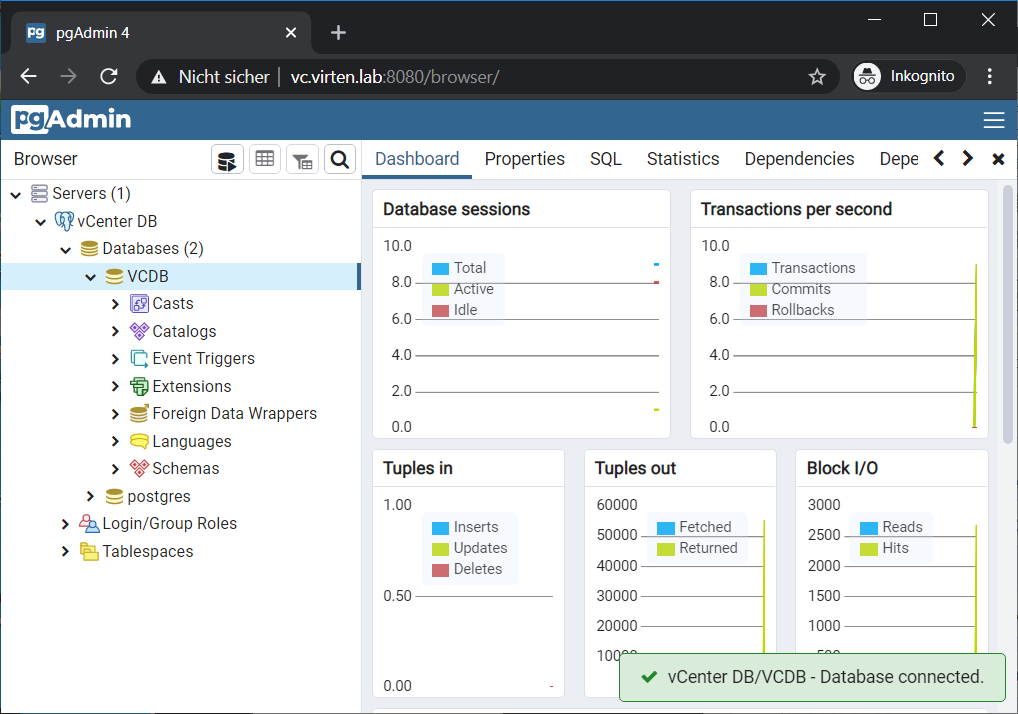Viewport: 1018px width, 714px height.
Task: Bookmark the page with the star icon
Action: tap(817, 77)
